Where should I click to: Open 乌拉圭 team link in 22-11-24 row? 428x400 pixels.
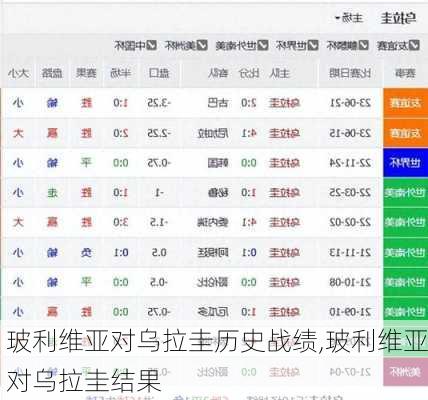pyautogui.click(x=284, y=163)
